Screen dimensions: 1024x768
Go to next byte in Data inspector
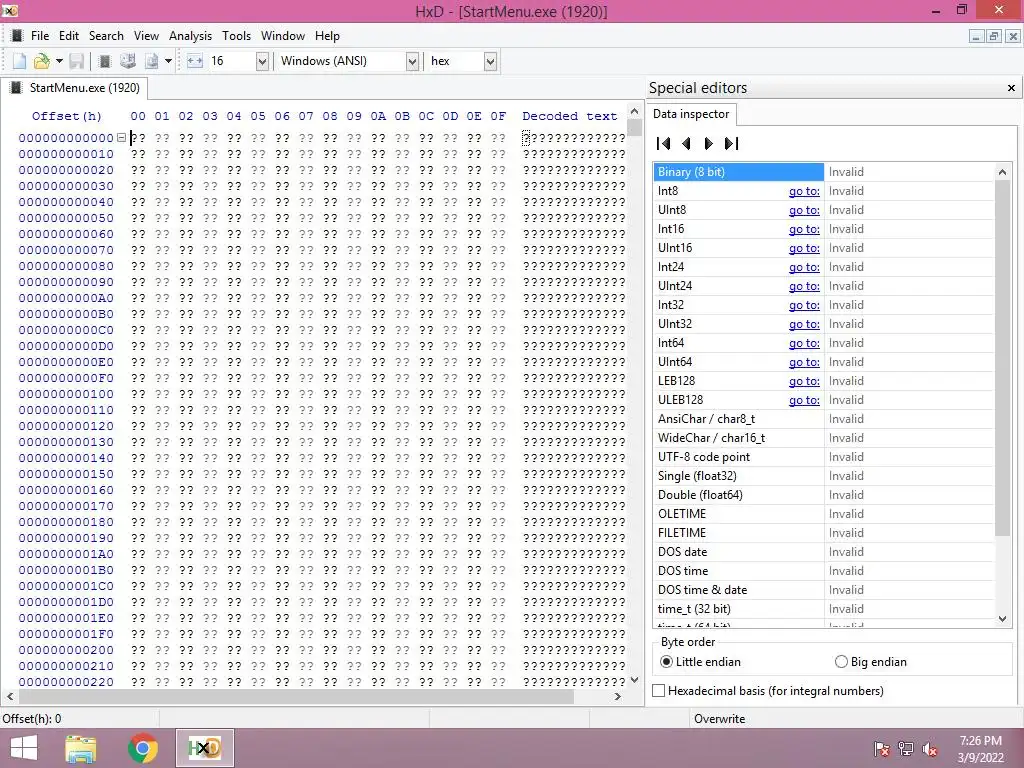(x=708, y=143)
